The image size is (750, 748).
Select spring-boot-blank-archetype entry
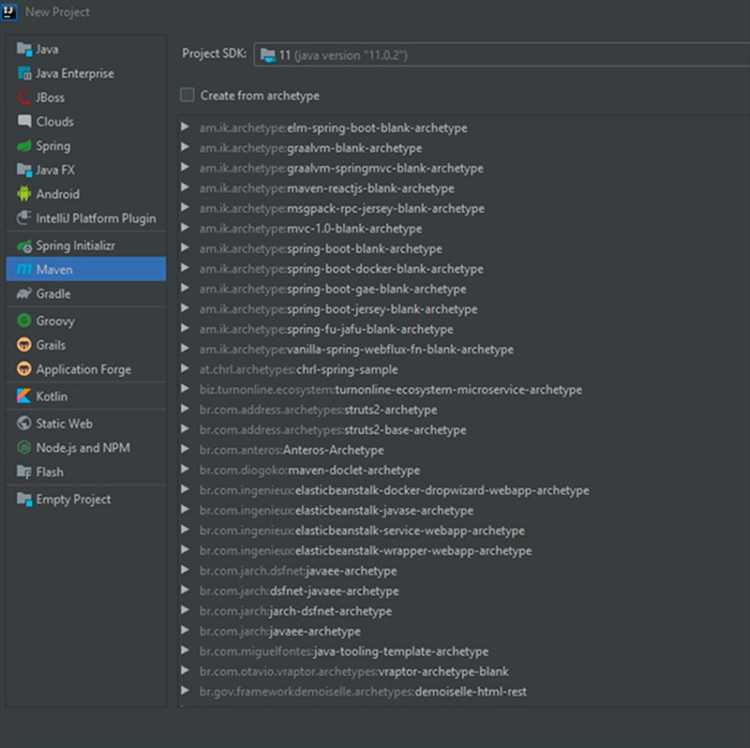pos(321,249)
